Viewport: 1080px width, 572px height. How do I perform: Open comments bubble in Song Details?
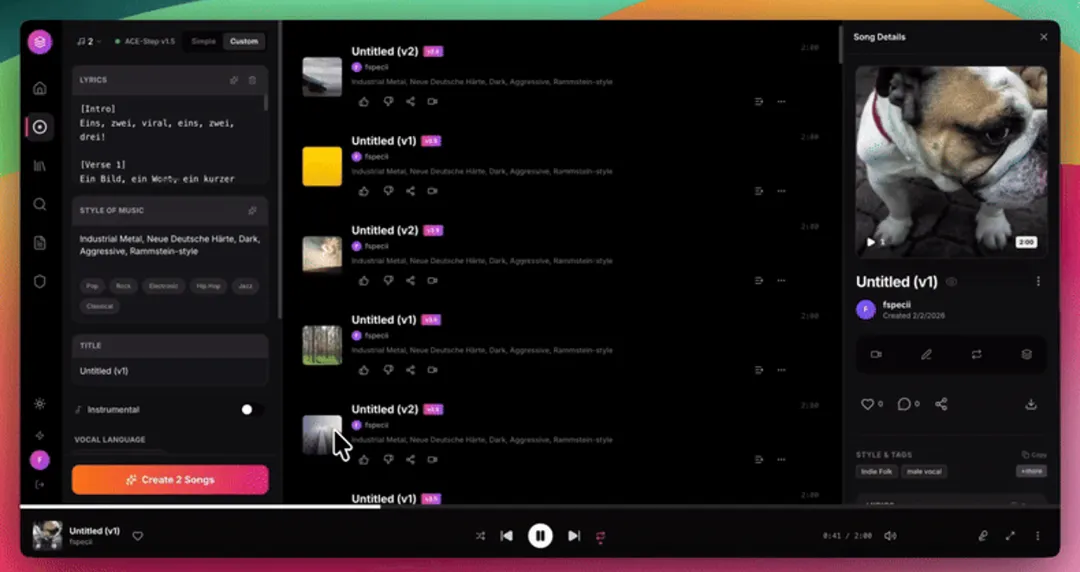click(904, 404)
